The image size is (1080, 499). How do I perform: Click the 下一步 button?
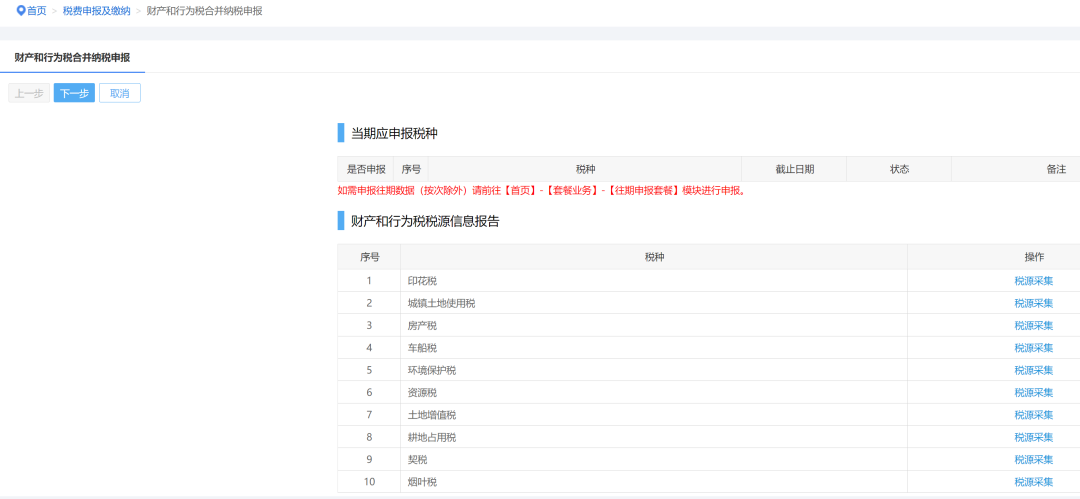coord(74,94)
